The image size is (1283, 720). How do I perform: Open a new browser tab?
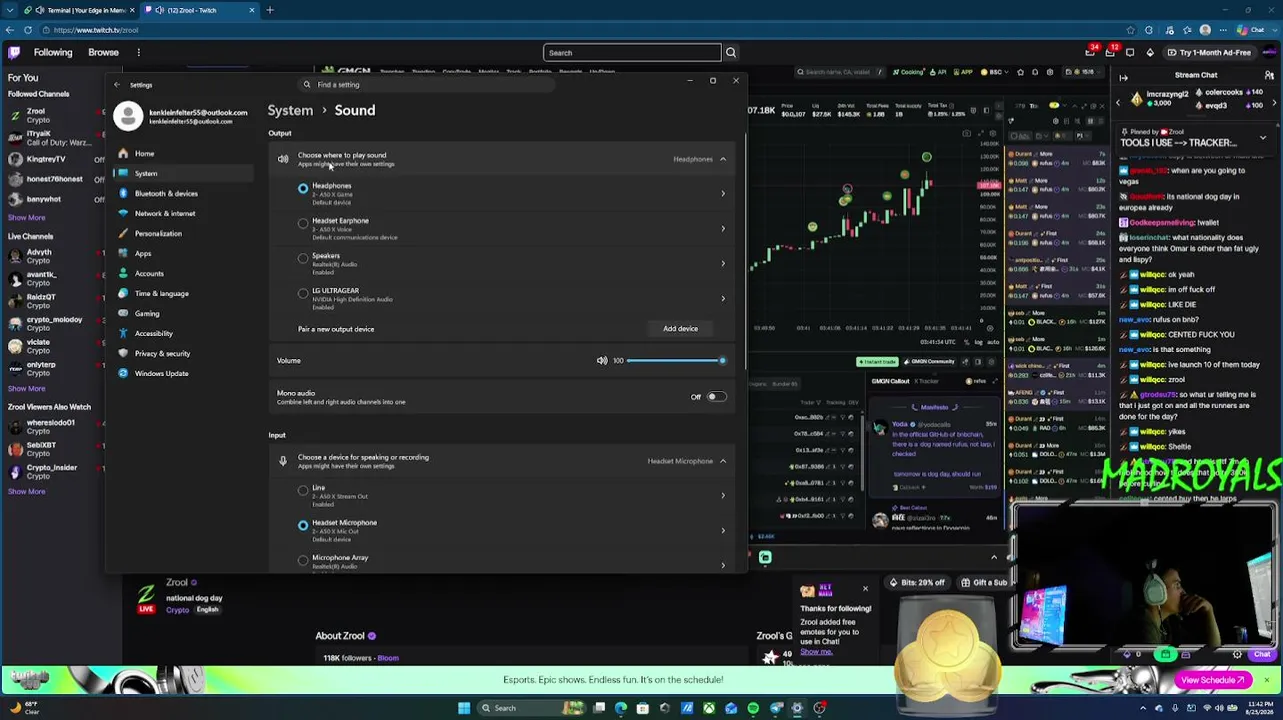(270, 10)
